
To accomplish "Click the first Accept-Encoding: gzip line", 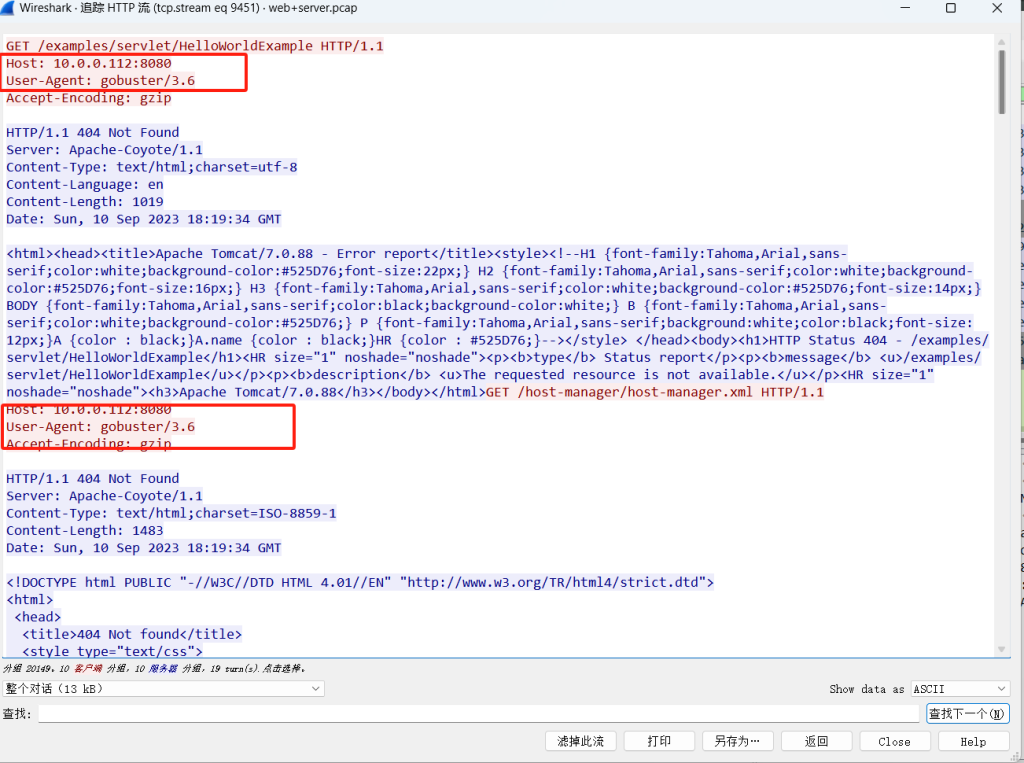I will pyautogui.click(x=89, y=98).
